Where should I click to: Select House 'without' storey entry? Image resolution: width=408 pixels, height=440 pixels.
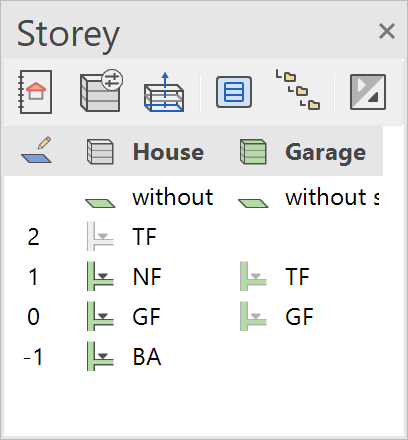click(173, 197)
